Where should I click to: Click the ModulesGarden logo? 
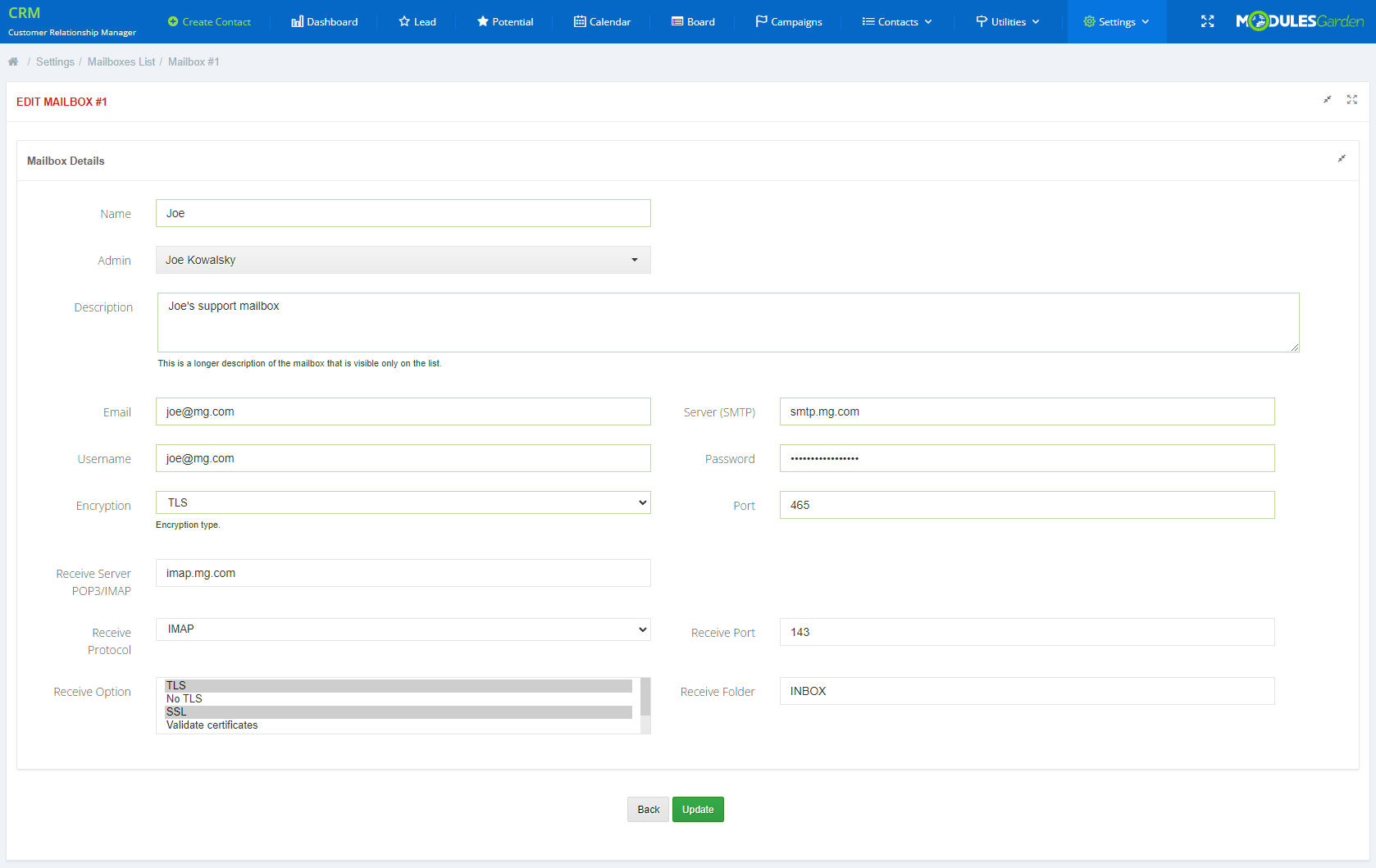(x=1298, y=20)
